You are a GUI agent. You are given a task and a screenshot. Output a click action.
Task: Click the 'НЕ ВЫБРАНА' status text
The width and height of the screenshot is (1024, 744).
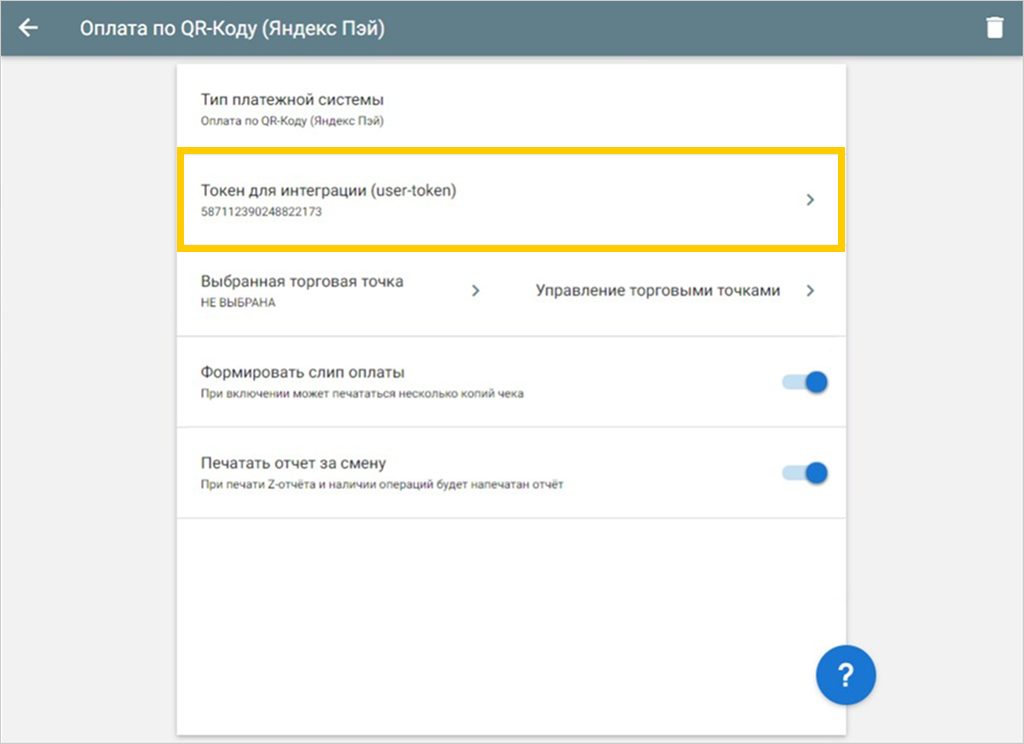(x=238, y=303)
